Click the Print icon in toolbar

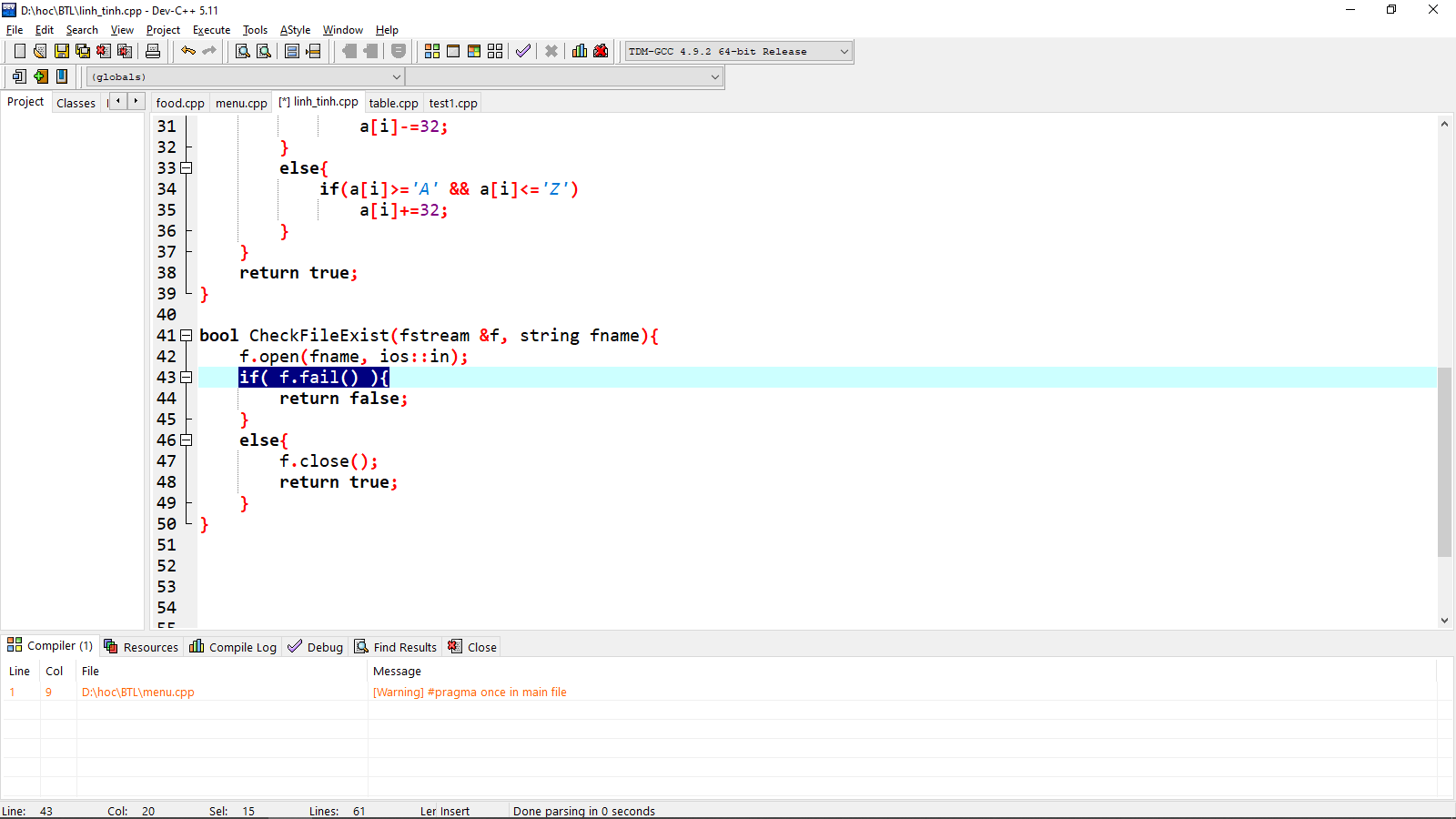[x=153, y=51]
